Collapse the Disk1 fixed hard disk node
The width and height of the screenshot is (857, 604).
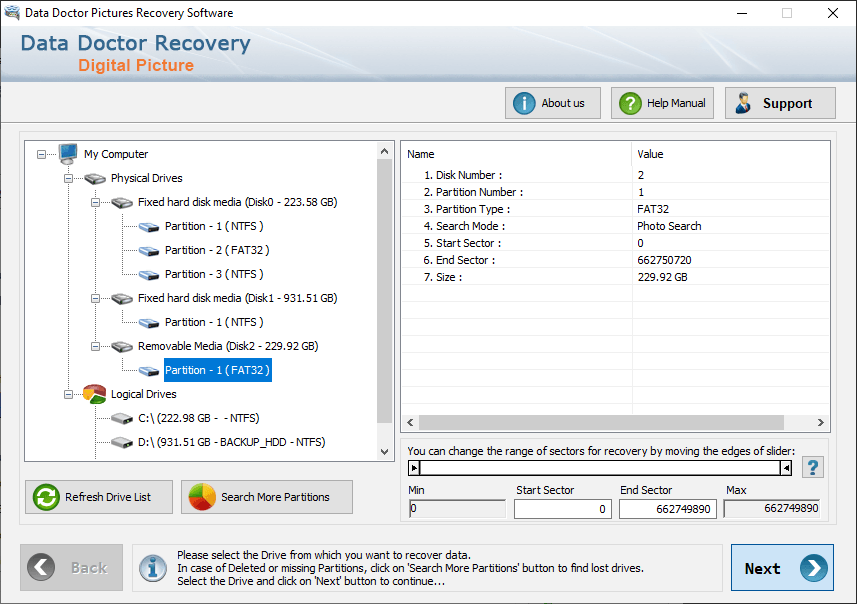[95, 298]
